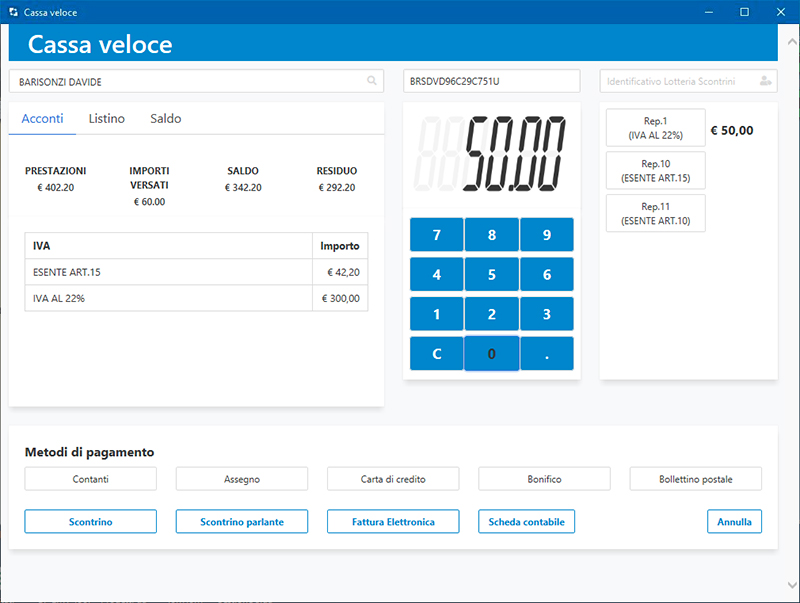
Task: Click the person icon in Lotteria Scontrini field
Action: [765, 81]
